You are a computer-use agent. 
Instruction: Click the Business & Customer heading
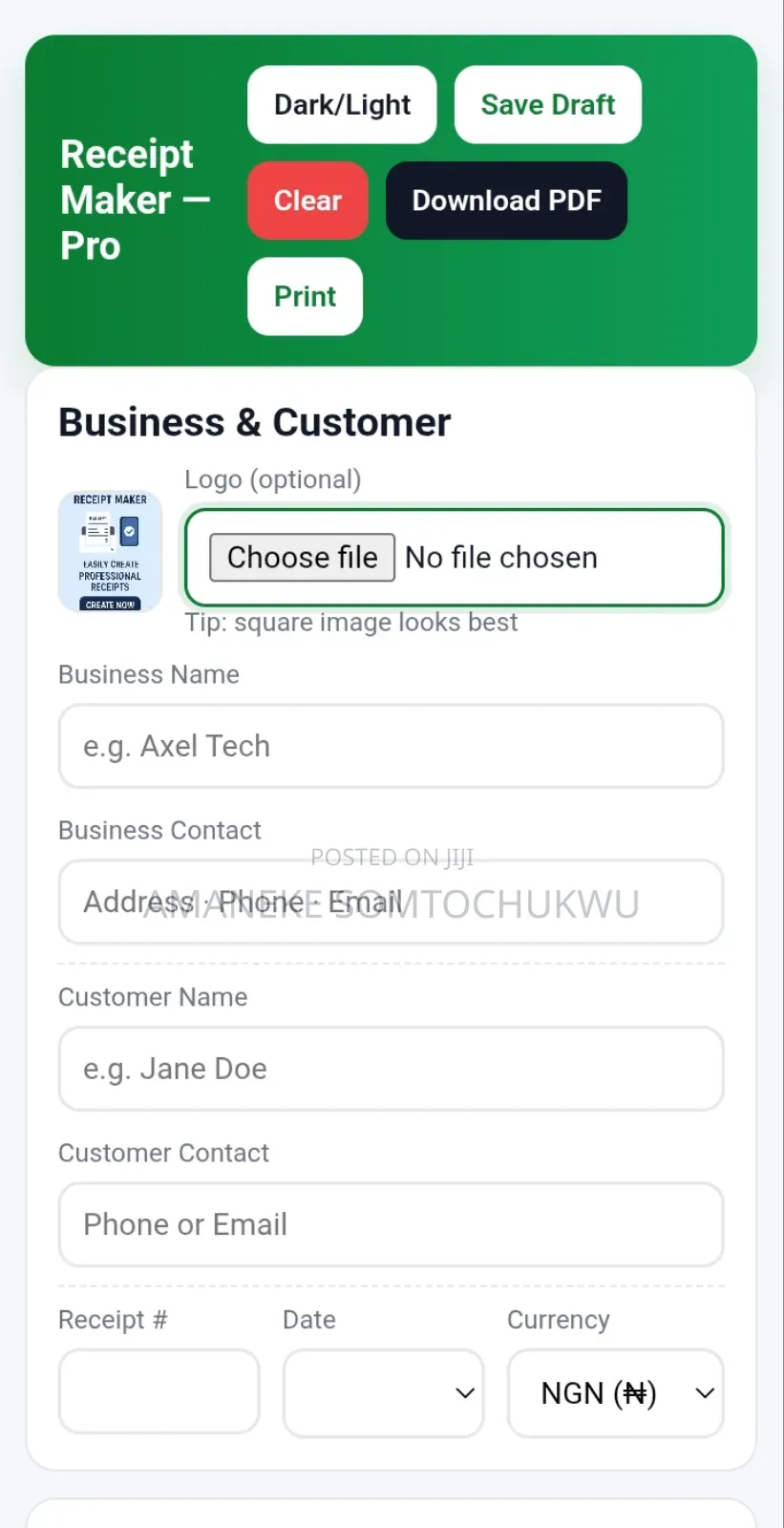coord(254,421)
